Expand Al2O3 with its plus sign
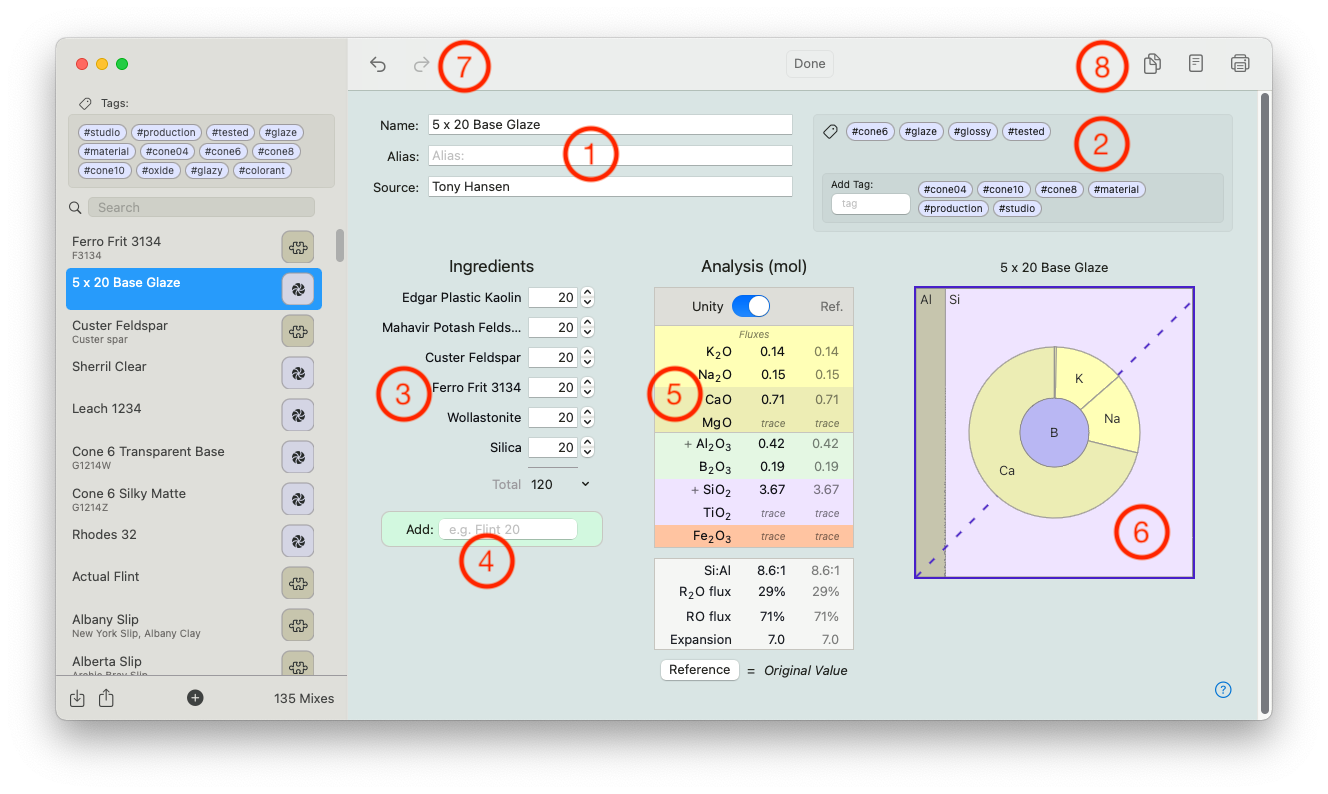Screen dimensions: 1328x794 point(688,443)
